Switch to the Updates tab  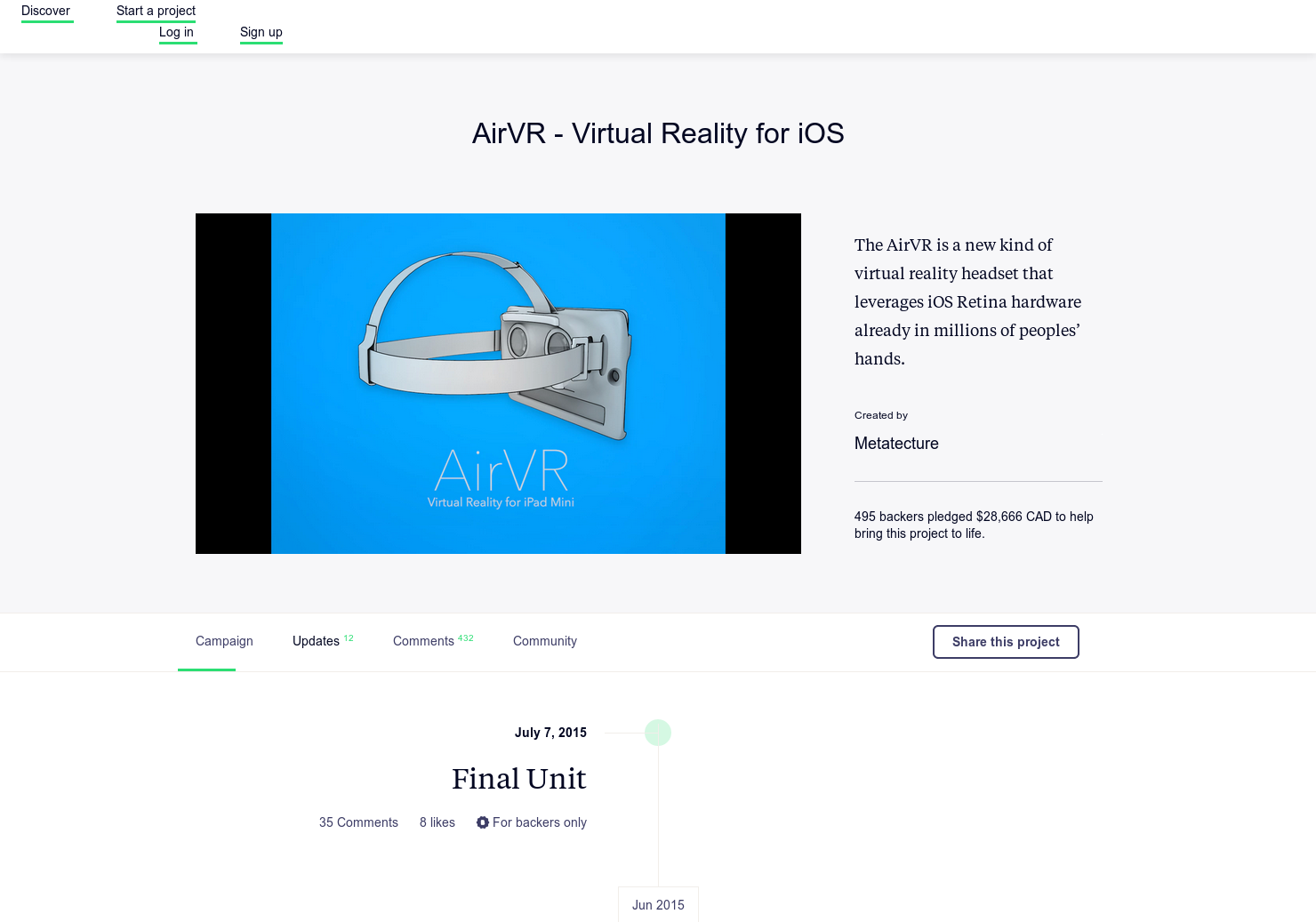(316, 641)
